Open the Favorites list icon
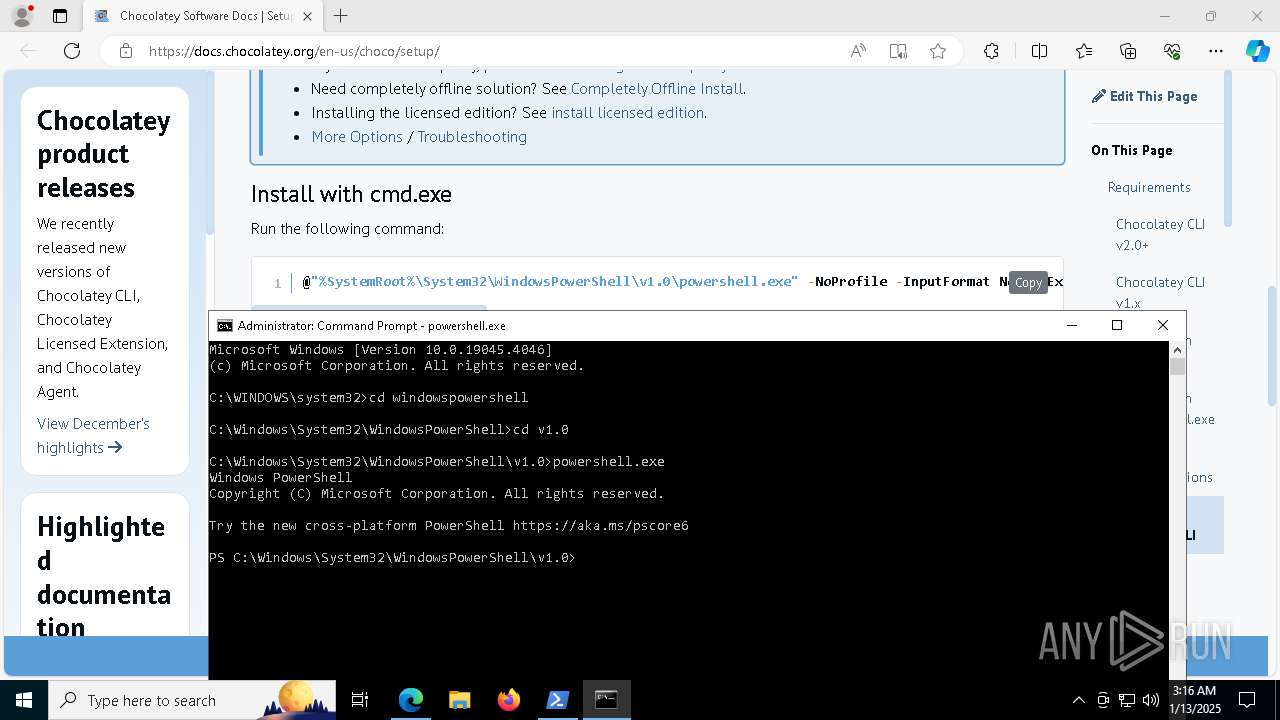1280x720 pixels. pos(1084,51)
